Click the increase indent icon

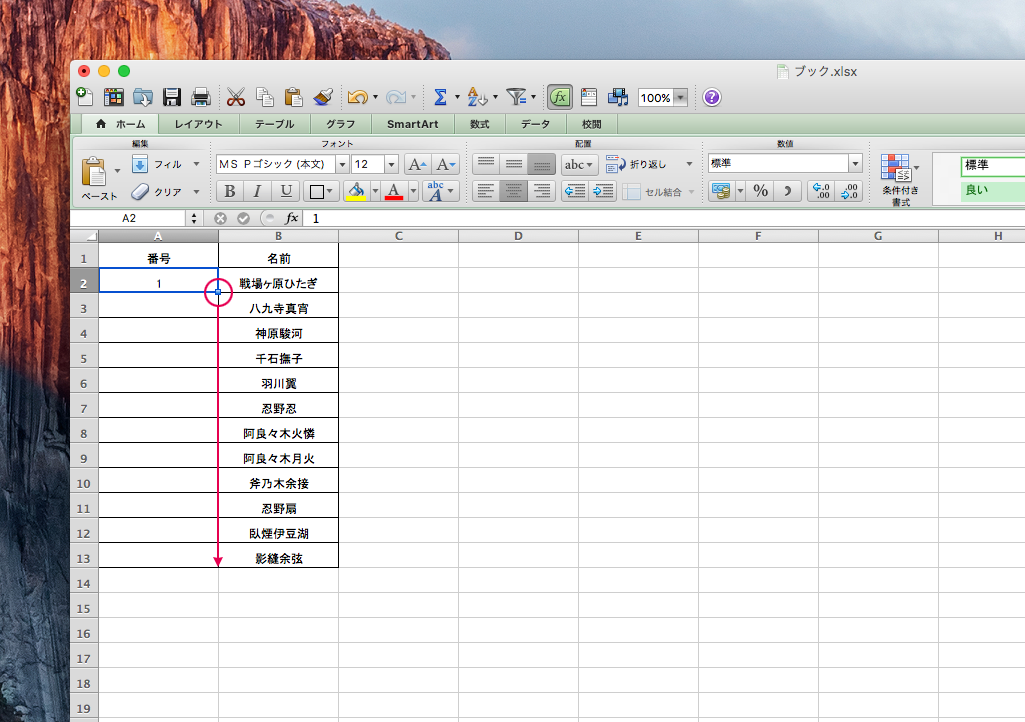[603, 191]
